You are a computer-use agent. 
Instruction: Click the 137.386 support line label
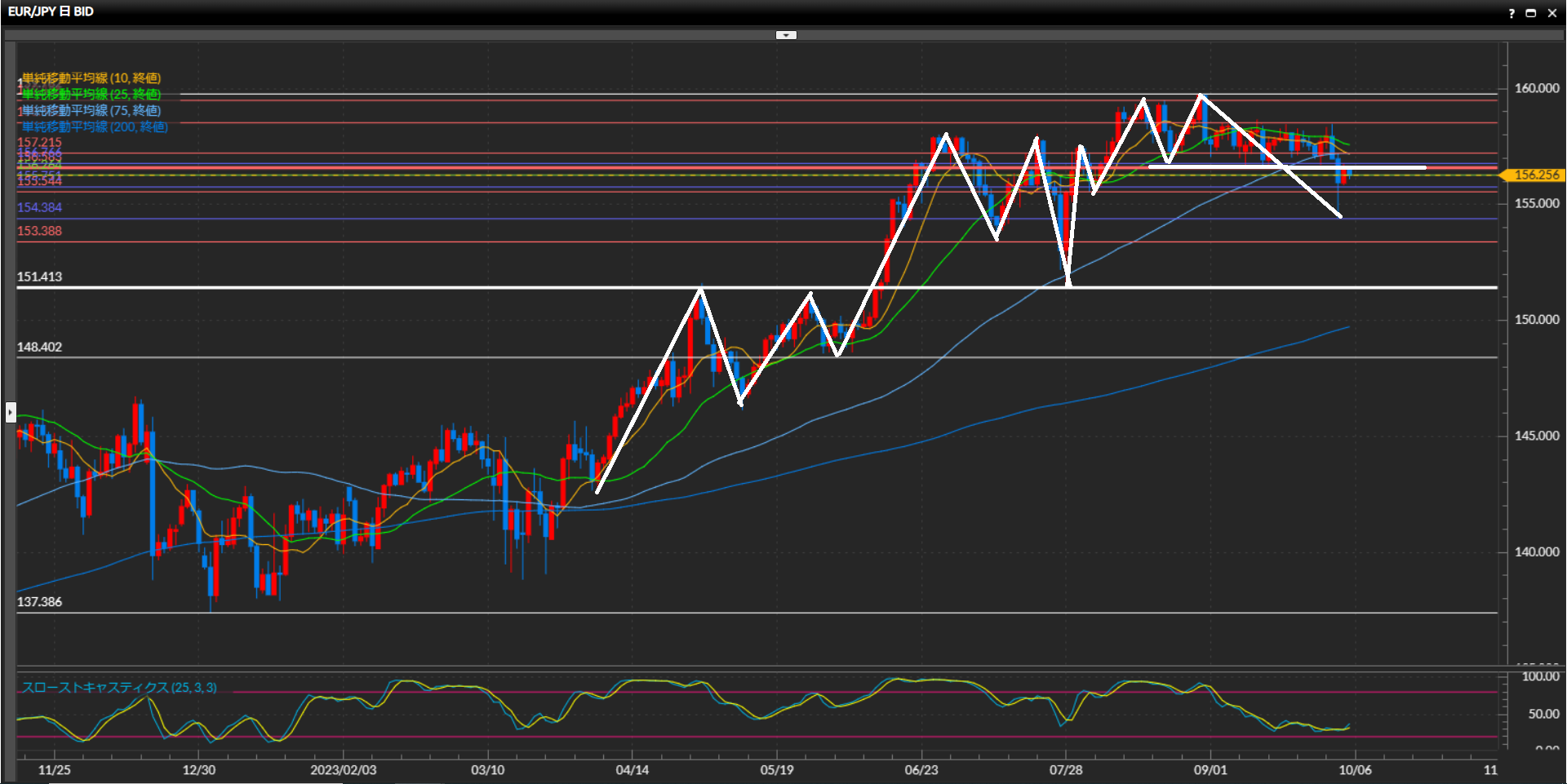click(39, 602)
